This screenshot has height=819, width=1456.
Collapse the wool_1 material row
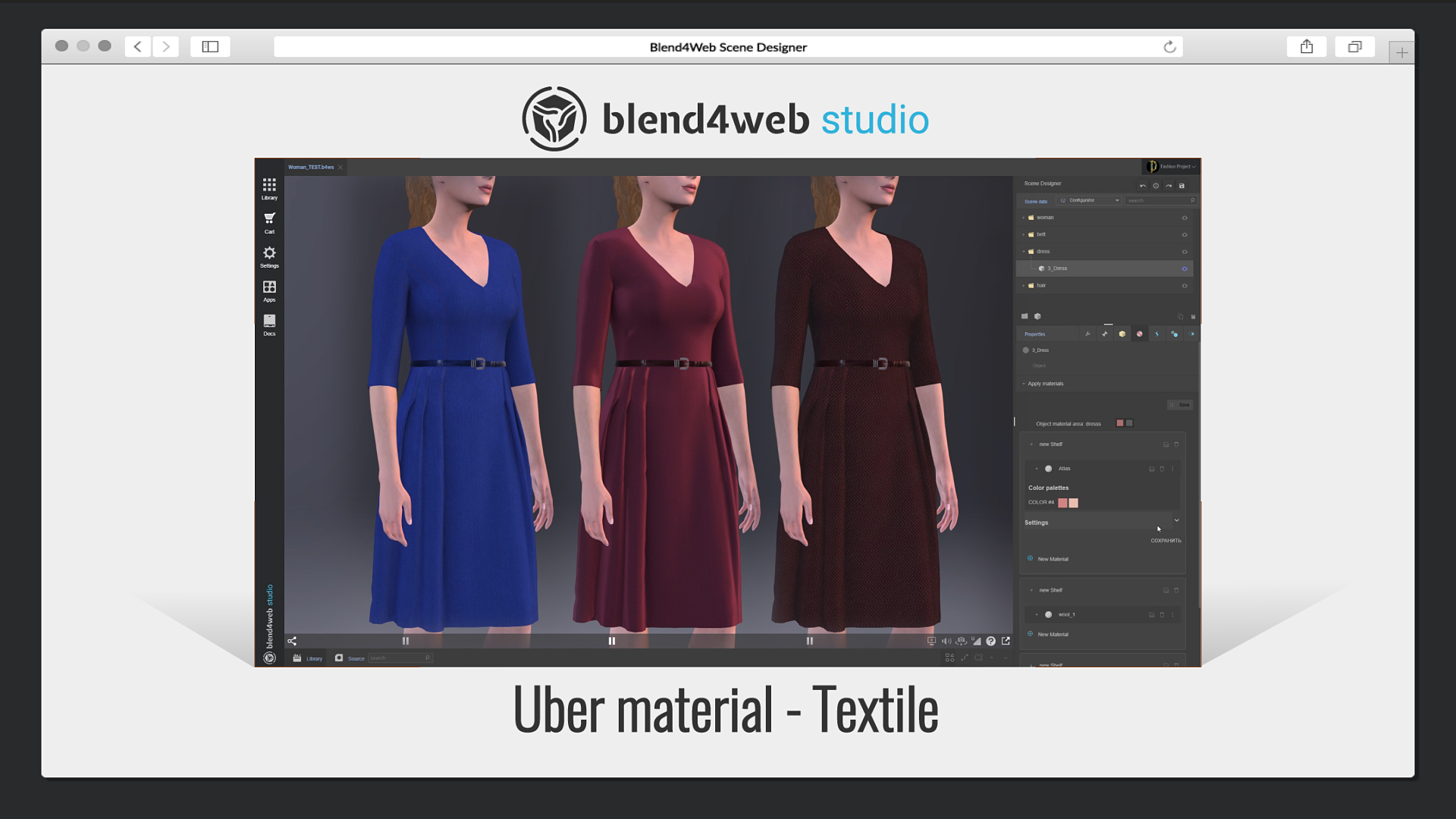click(x=1037, y=615)
